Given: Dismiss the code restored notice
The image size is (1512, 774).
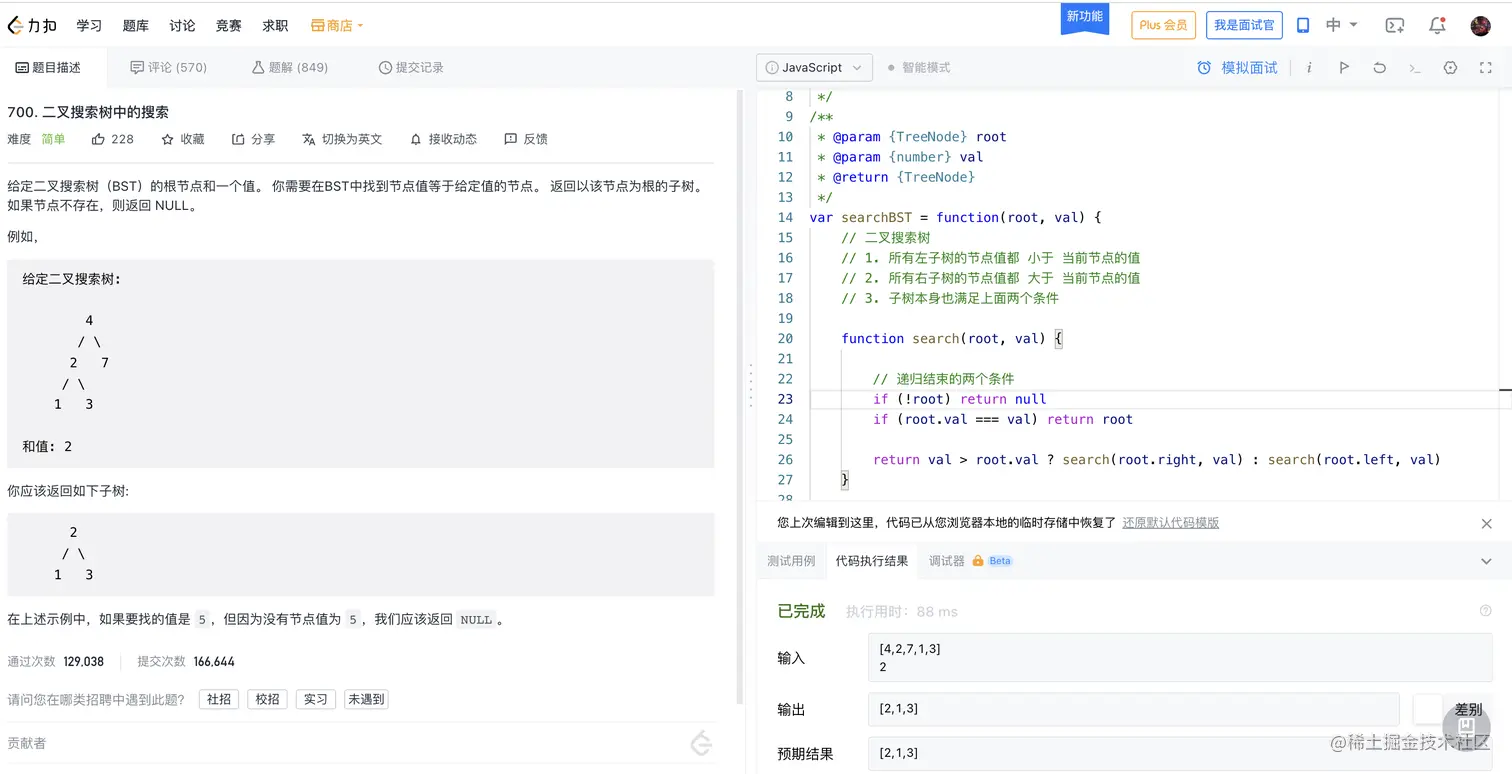Looking at the screenshot, I should (x=1486, y=523).
